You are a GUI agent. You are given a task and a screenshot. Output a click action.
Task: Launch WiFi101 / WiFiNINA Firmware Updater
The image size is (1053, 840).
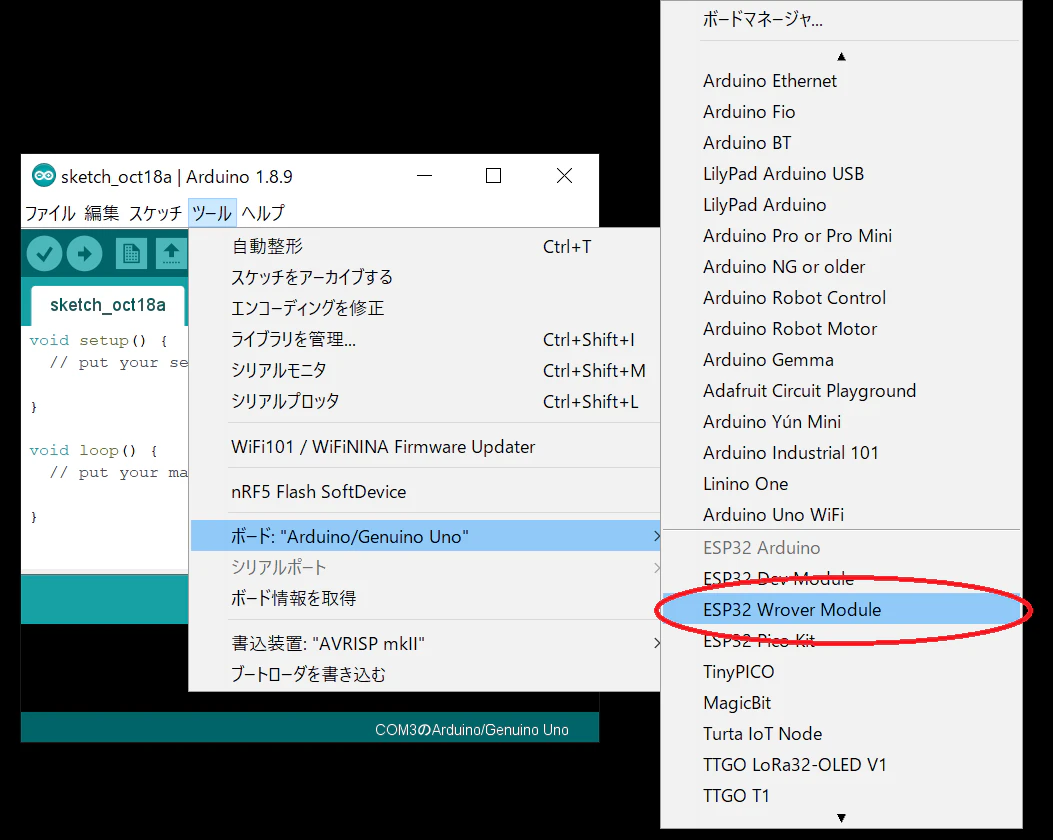(425, 447)
